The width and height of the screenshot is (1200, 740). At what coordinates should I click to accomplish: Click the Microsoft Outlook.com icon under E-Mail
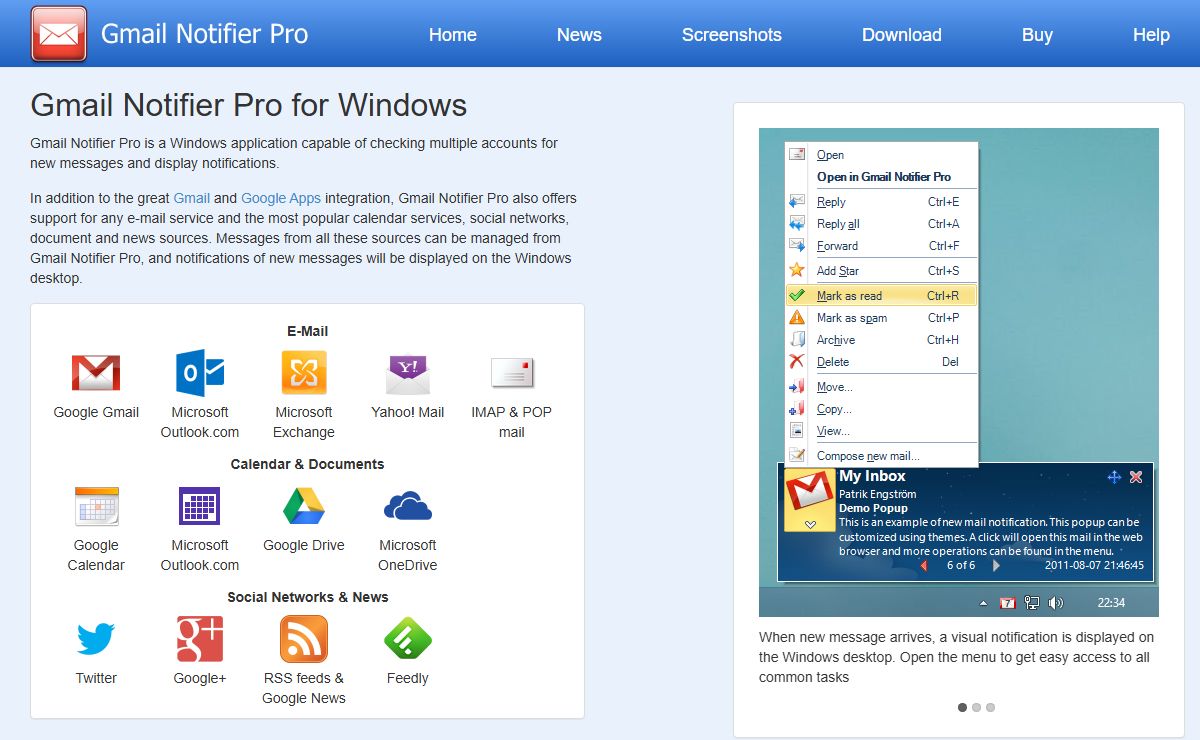200,373
